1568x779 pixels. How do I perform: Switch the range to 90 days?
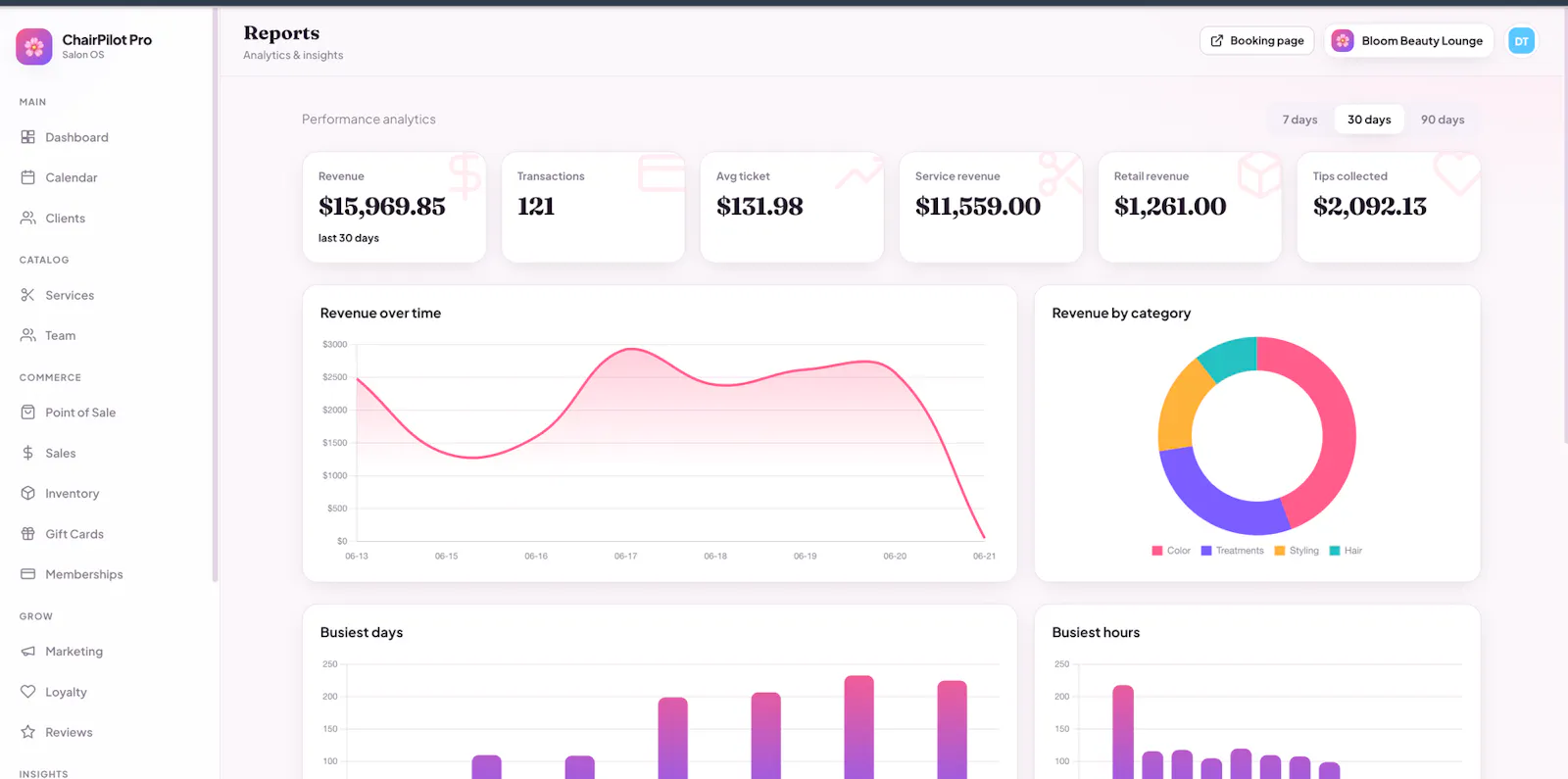point(1443,120)
